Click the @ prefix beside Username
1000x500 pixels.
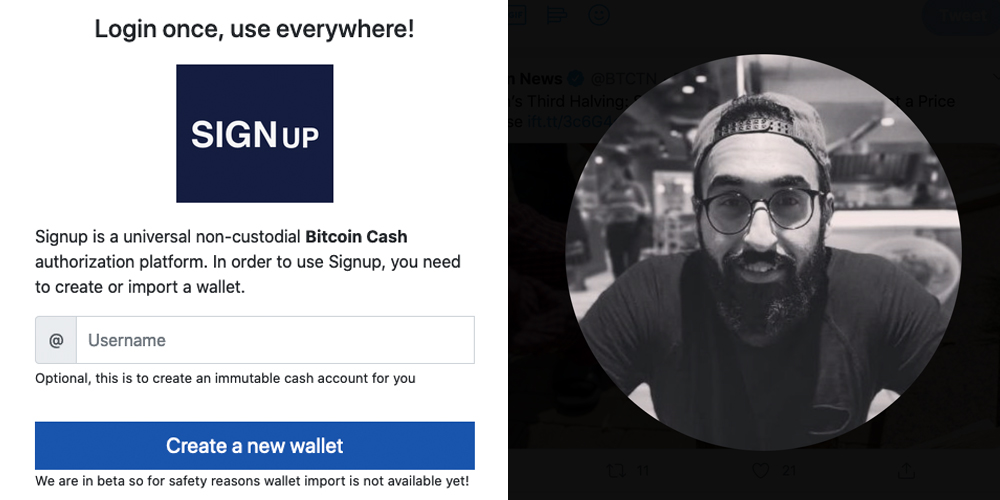56,340
